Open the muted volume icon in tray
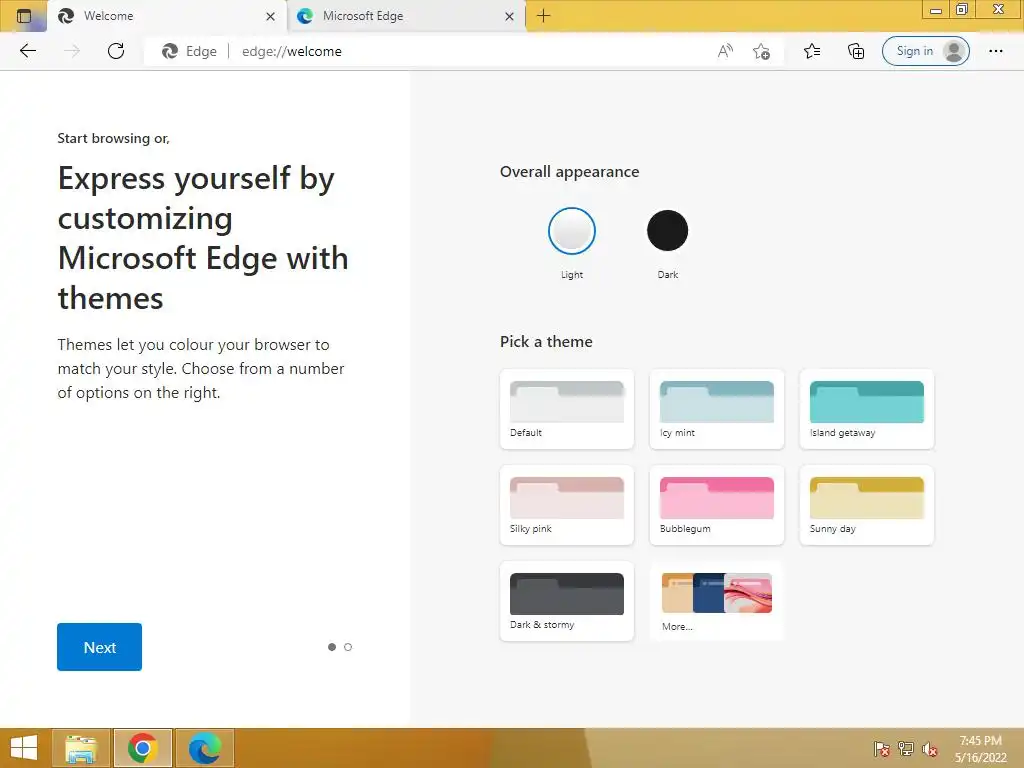This screenshot has width=1024, height=768. (x=930, y=749)
